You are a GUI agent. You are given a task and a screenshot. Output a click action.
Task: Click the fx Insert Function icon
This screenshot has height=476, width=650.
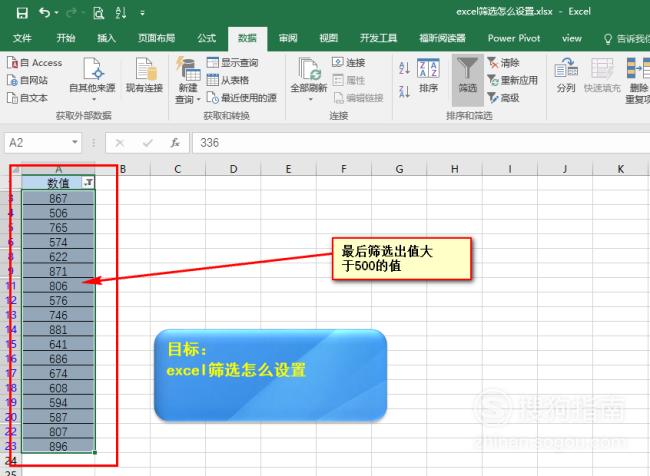pos(175,143)
